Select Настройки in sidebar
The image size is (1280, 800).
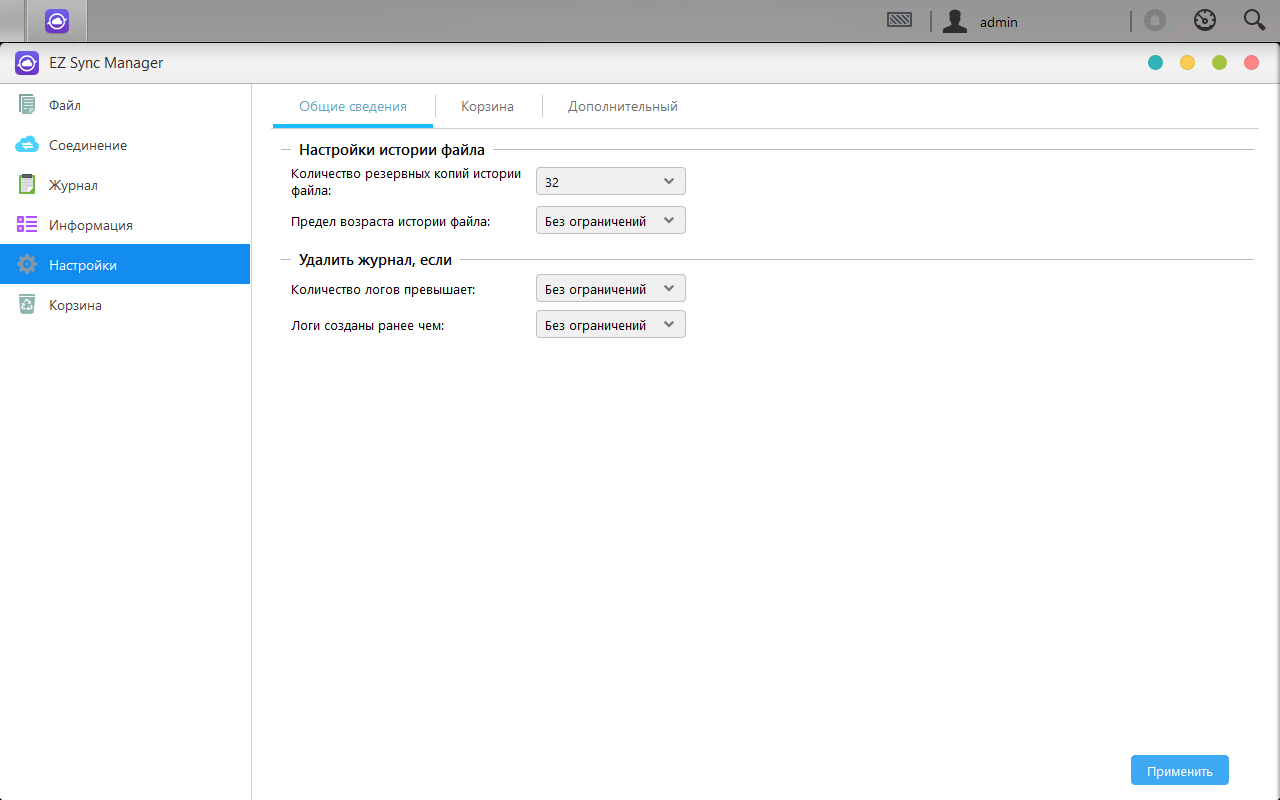pyautogui.click(x=125, y=264)
